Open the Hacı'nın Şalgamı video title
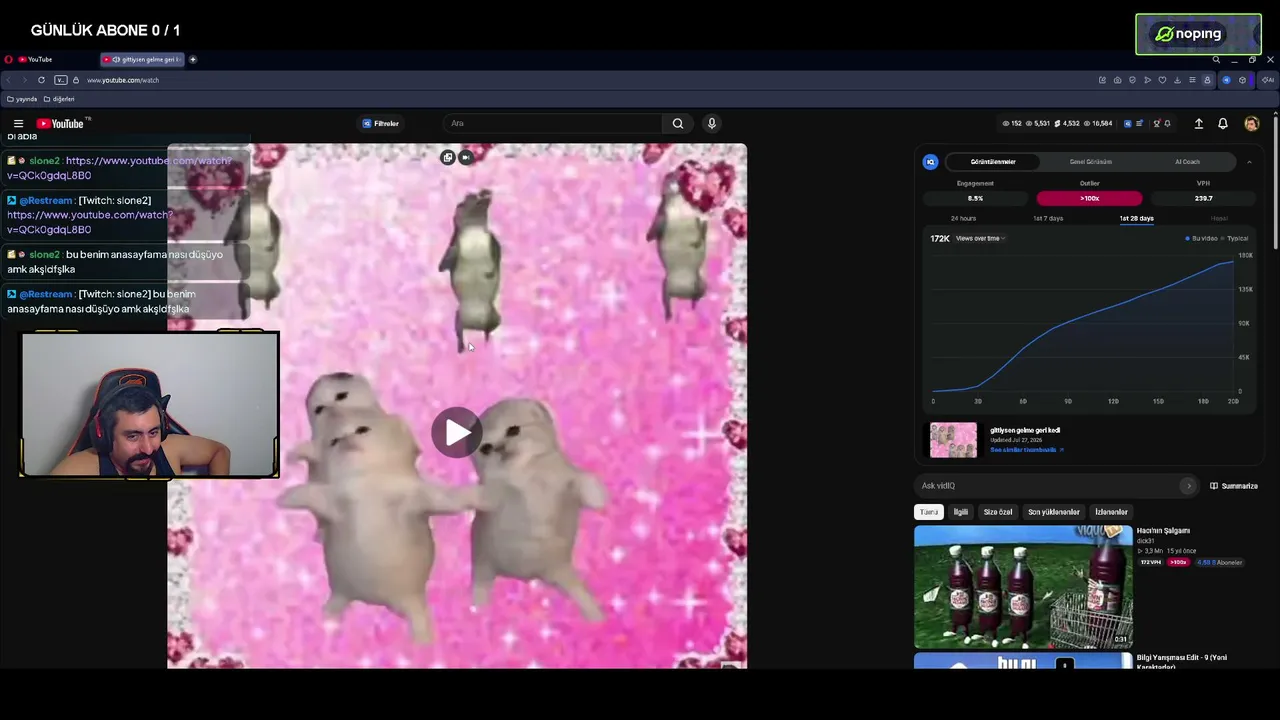 1163,531
